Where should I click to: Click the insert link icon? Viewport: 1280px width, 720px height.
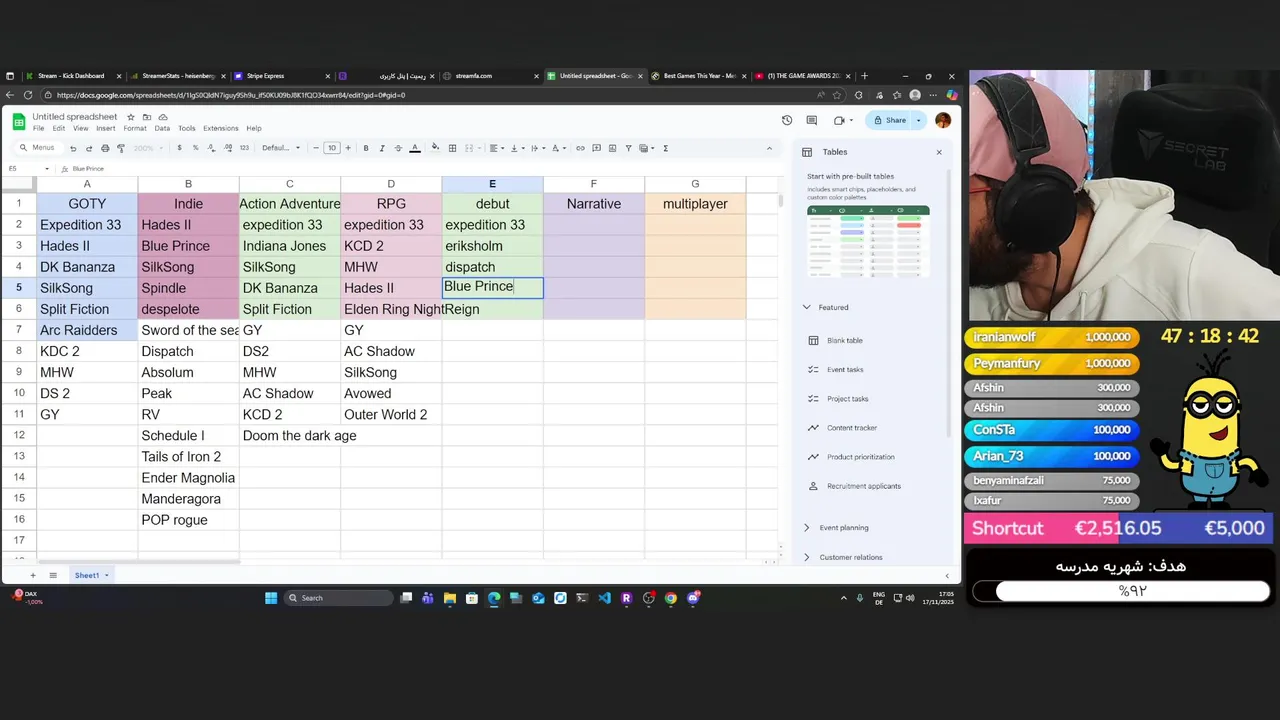click(580, 148)
